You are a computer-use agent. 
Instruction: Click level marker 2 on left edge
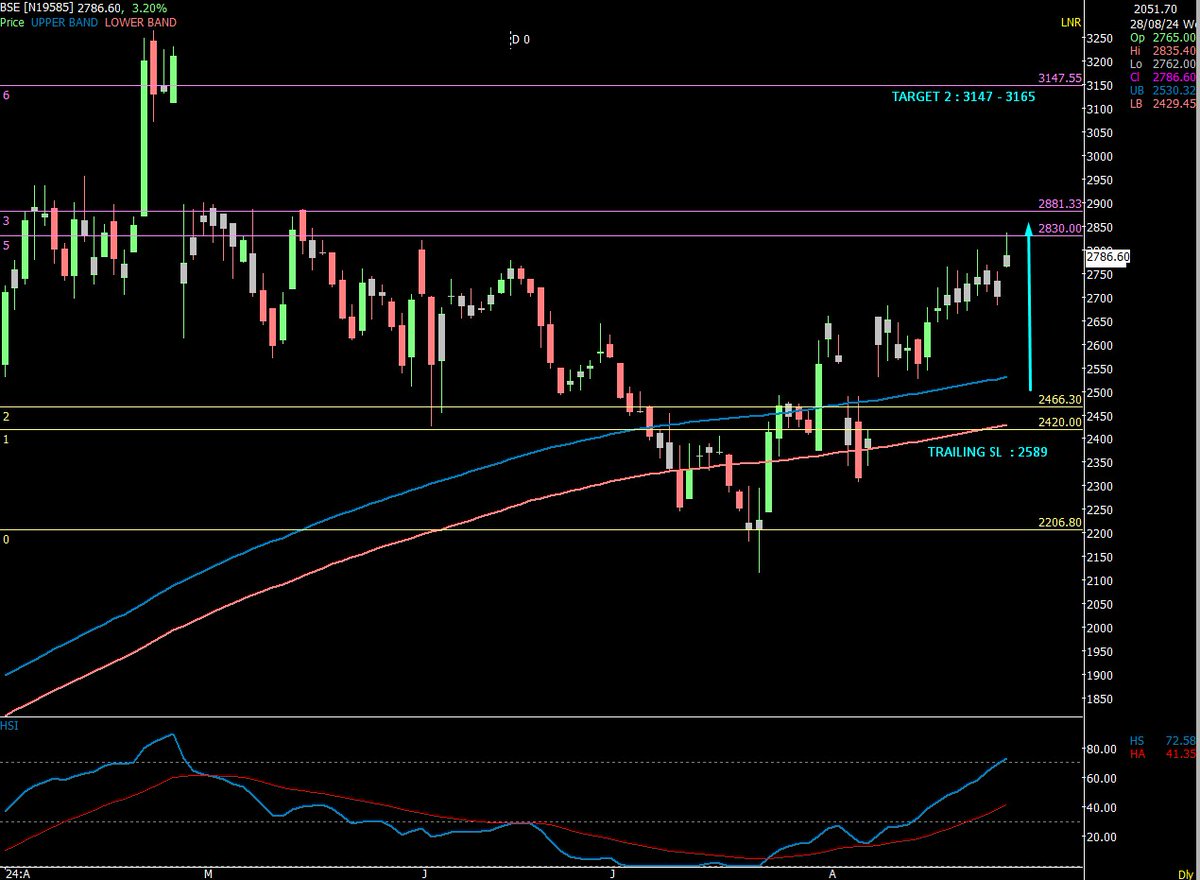click(6, 416)
